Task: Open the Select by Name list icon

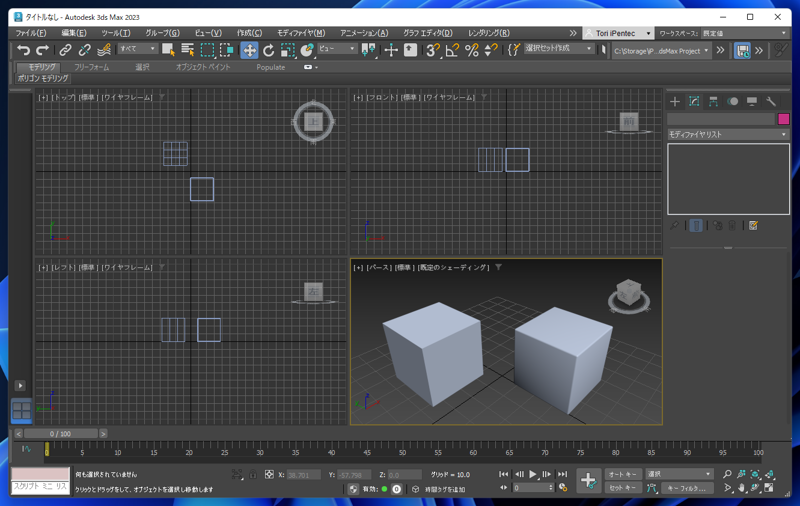Action: point(188,50)
